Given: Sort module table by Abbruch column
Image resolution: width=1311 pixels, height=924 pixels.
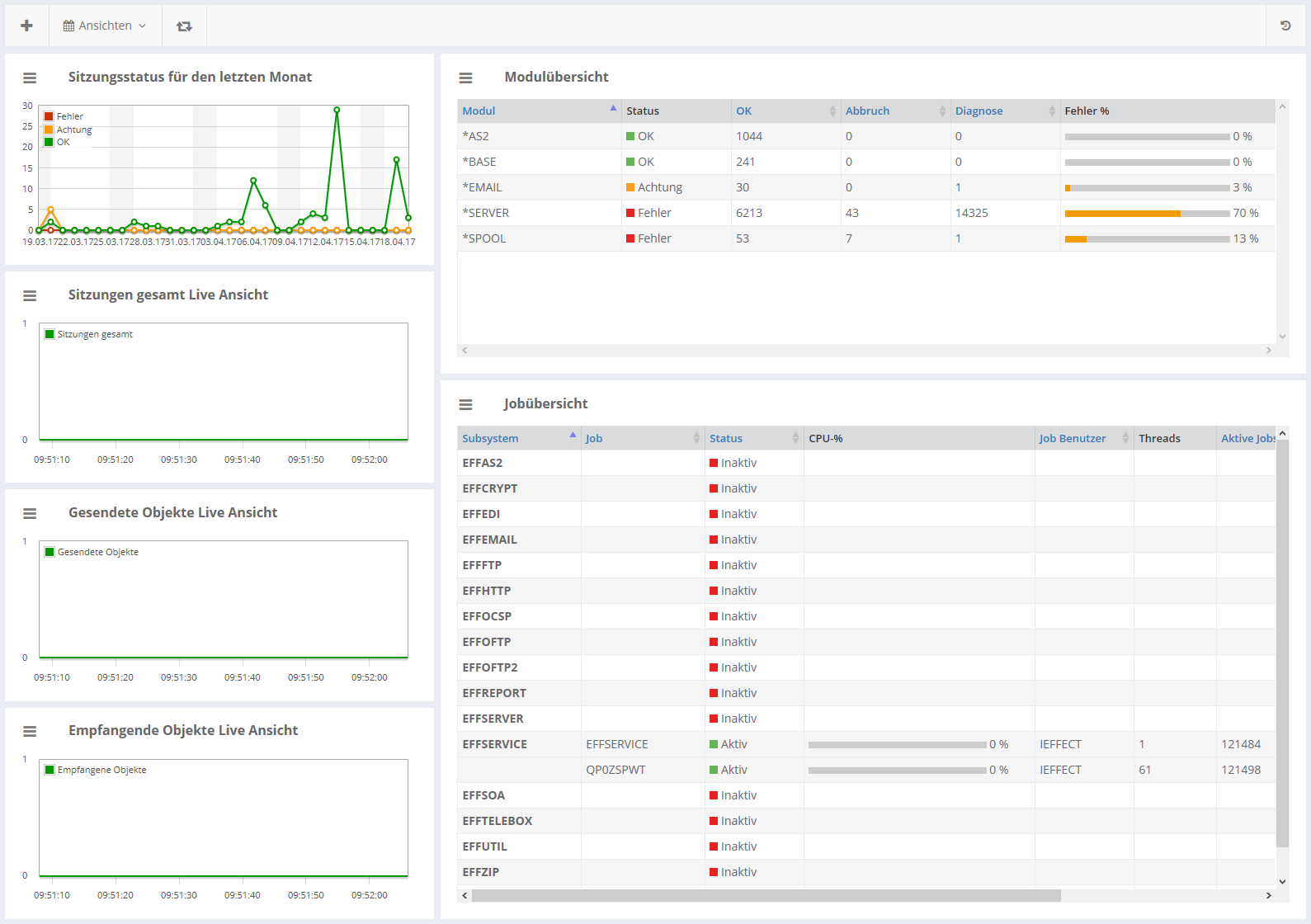Looking at the screenshot, I should [868, 111].
